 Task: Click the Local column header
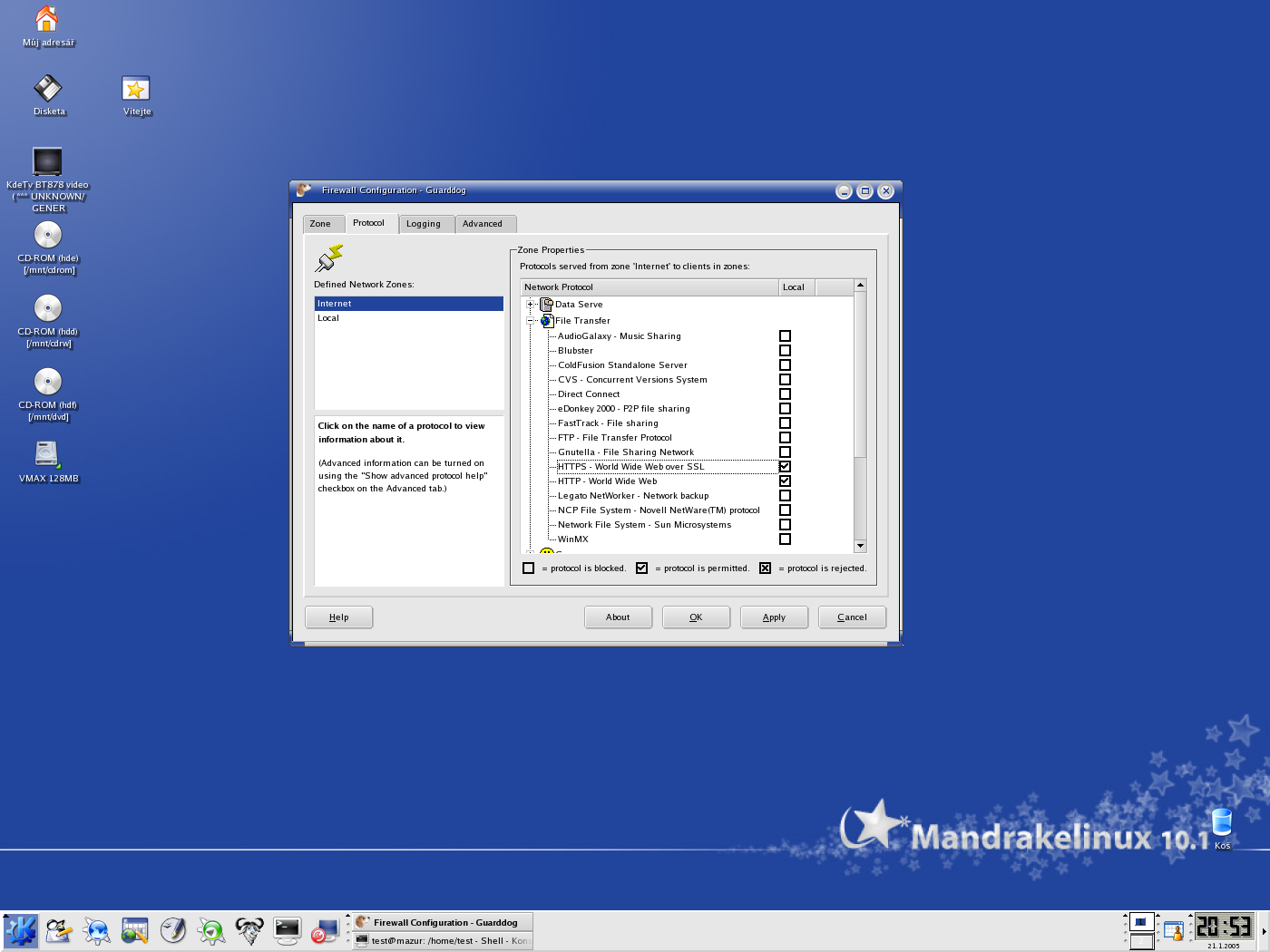[797, 287]
